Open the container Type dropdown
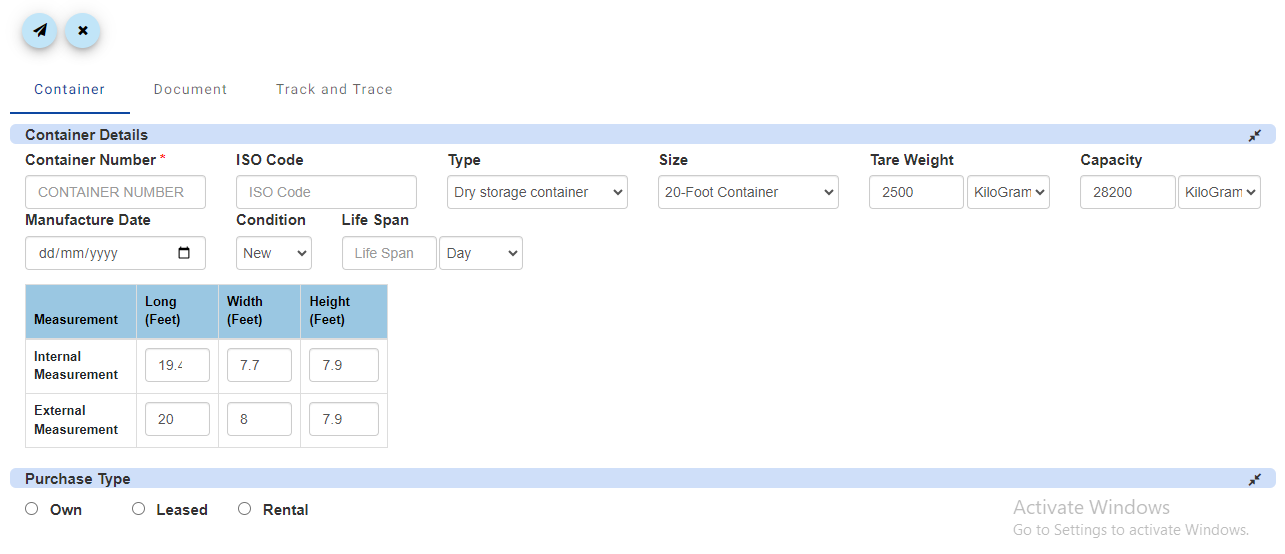The image size is (1285, 554). [537, 192]
